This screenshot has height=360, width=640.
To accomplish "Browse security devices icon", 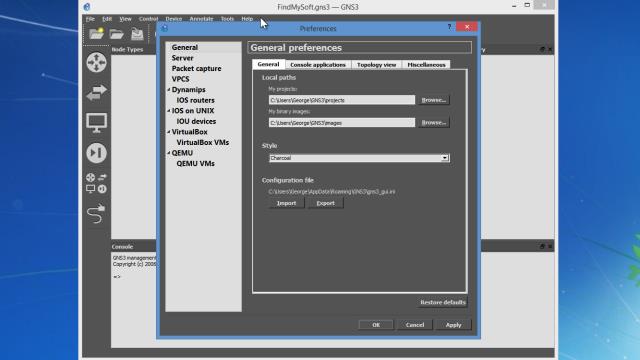I will coord(96,153).
